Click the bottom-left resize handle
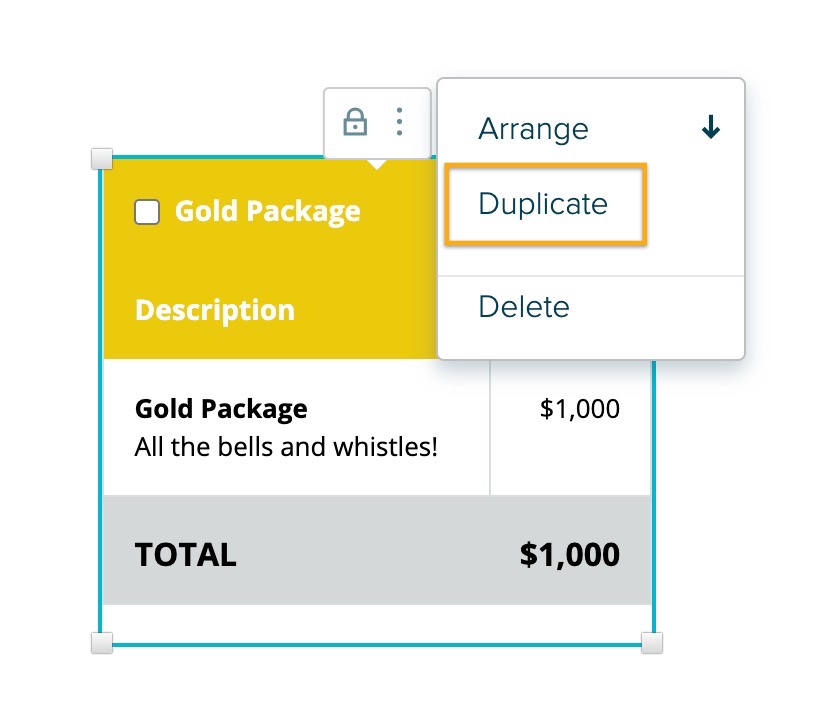The image size is (820, 712). (102, 643)
